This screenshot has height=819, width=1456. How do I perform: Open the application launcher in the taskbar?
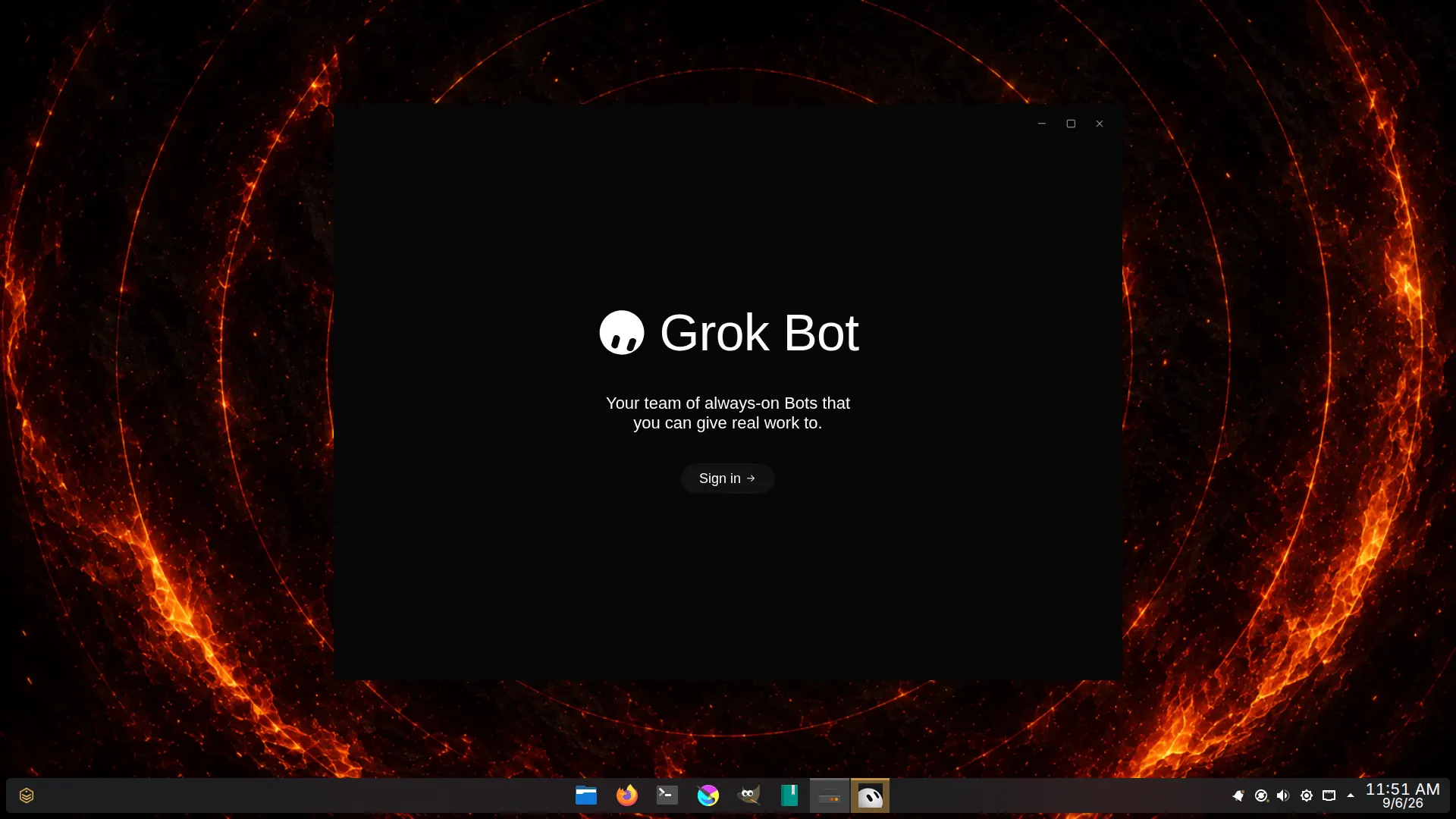click(x=27, y=795)
